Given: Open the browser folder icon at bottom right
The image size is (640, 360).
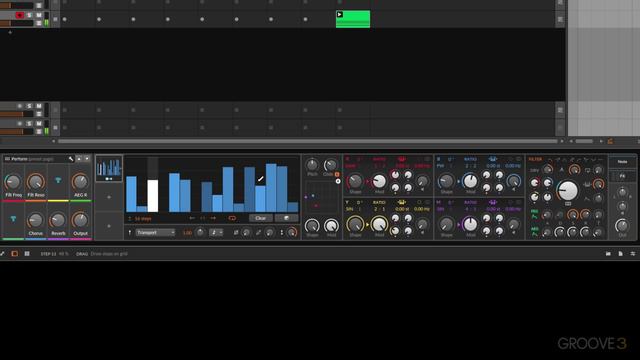Looking at the screenshot, I should 608,254.
